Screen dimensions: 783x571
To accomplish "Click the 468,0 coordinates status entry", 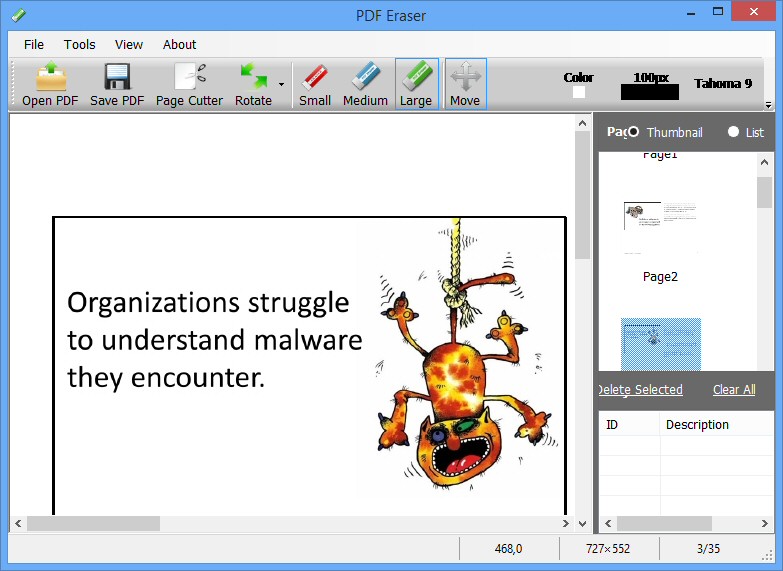I will click(508, 549).
